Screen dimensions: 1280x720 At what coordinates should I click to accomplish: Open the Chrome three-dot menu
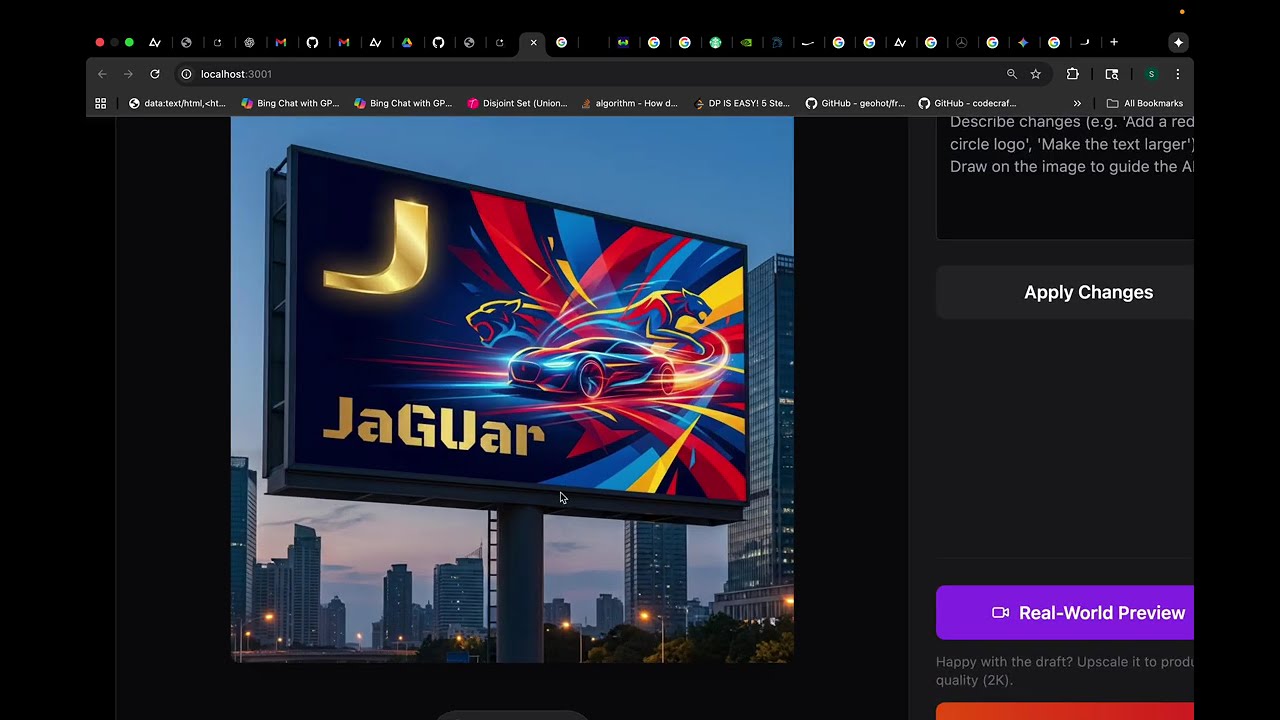click(x=1178, y=74)
